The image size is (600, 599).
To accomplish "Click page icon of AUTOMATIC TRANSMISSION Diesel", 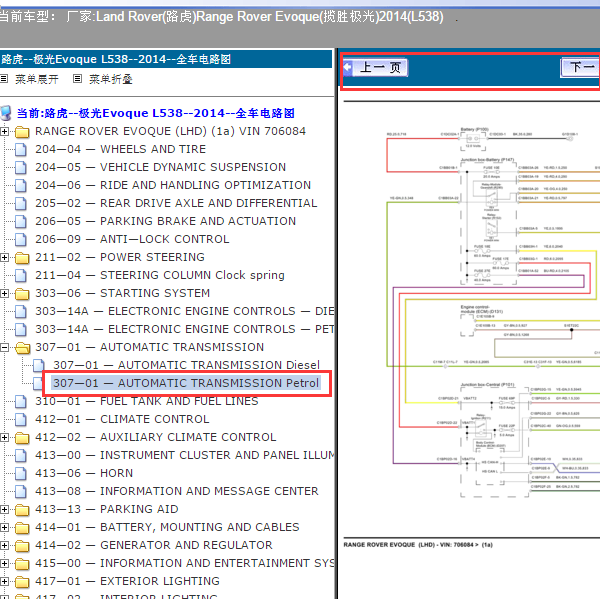I will 39,365.
